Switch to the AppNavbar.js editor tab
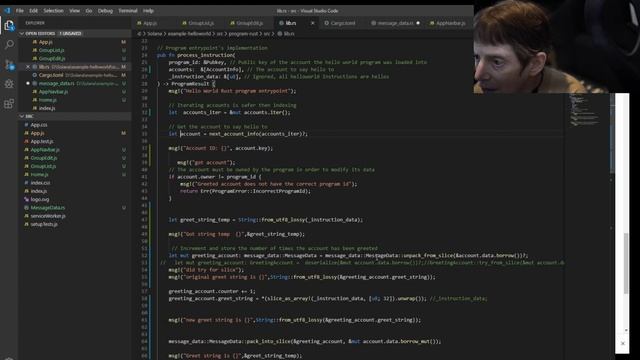The width and height of the screenshot is (640, 360). [450, 23]
